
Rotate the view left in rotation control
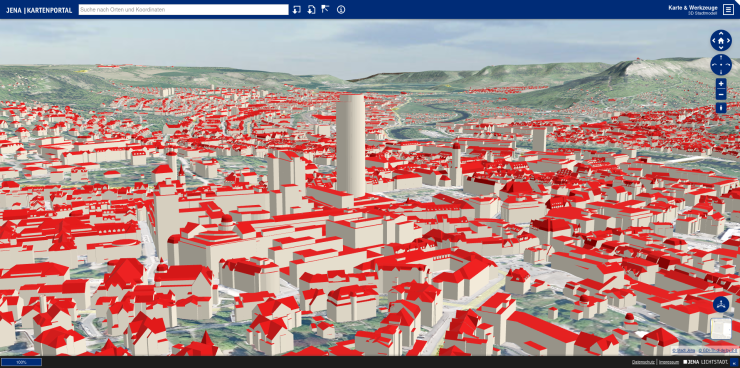click(714, 65)
